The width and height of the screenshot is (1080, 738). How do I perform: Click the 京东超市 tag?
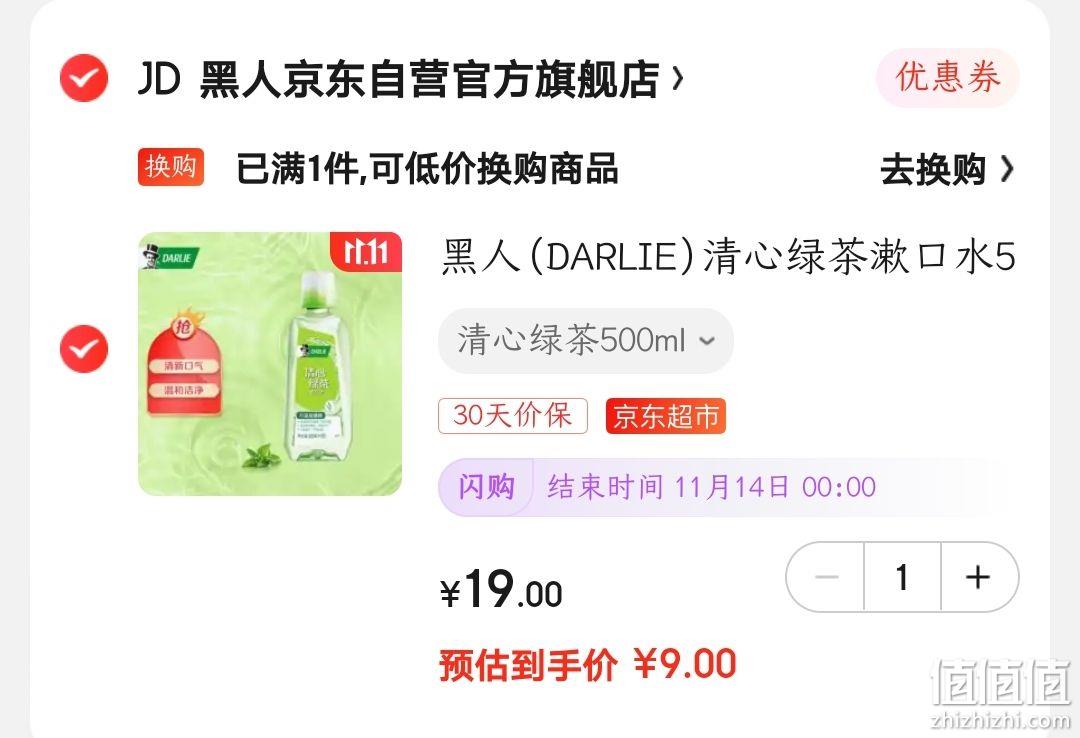click(x=665, y=416)
